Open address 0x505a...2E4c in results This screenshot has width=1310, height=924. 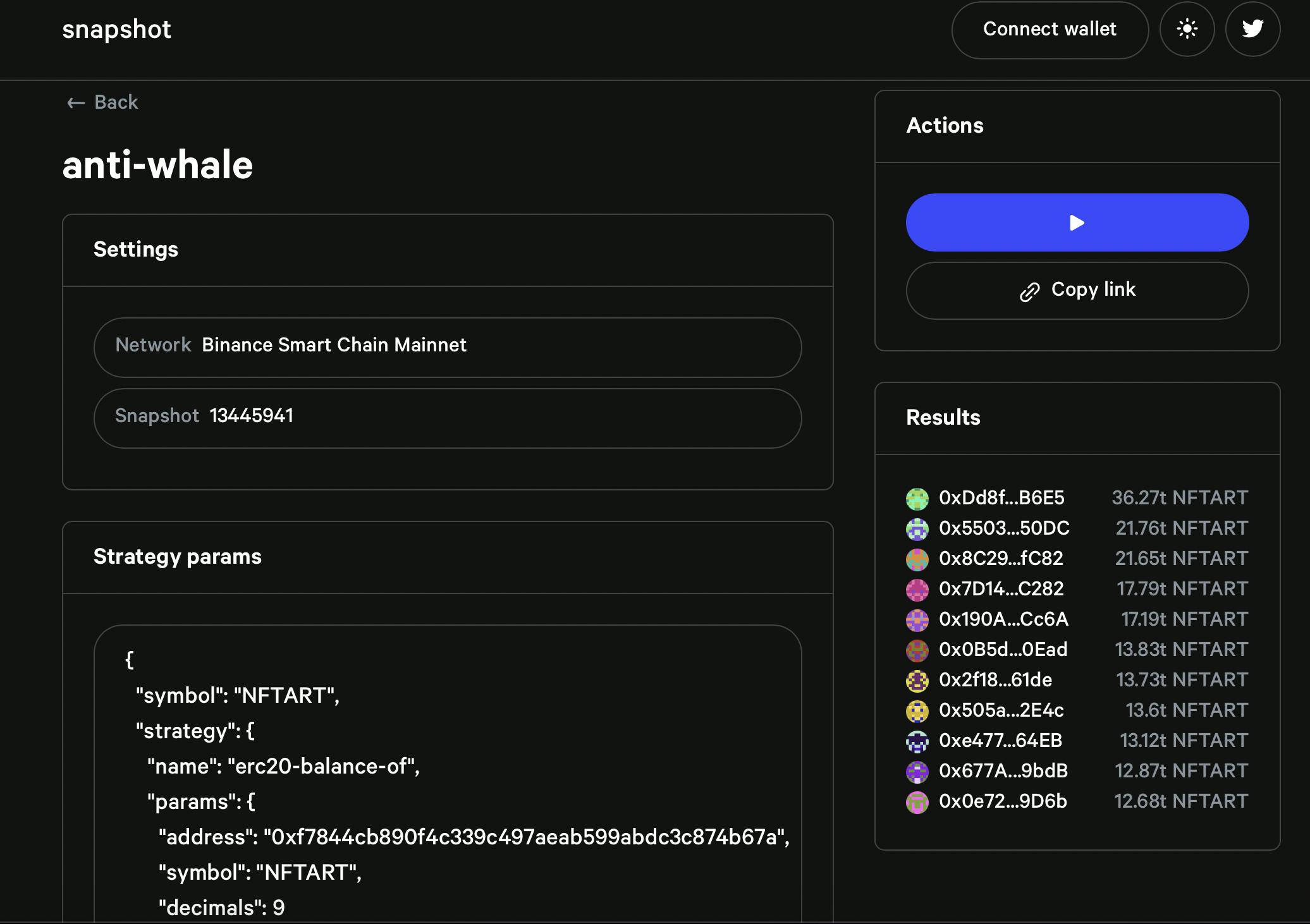[1001, 710]
